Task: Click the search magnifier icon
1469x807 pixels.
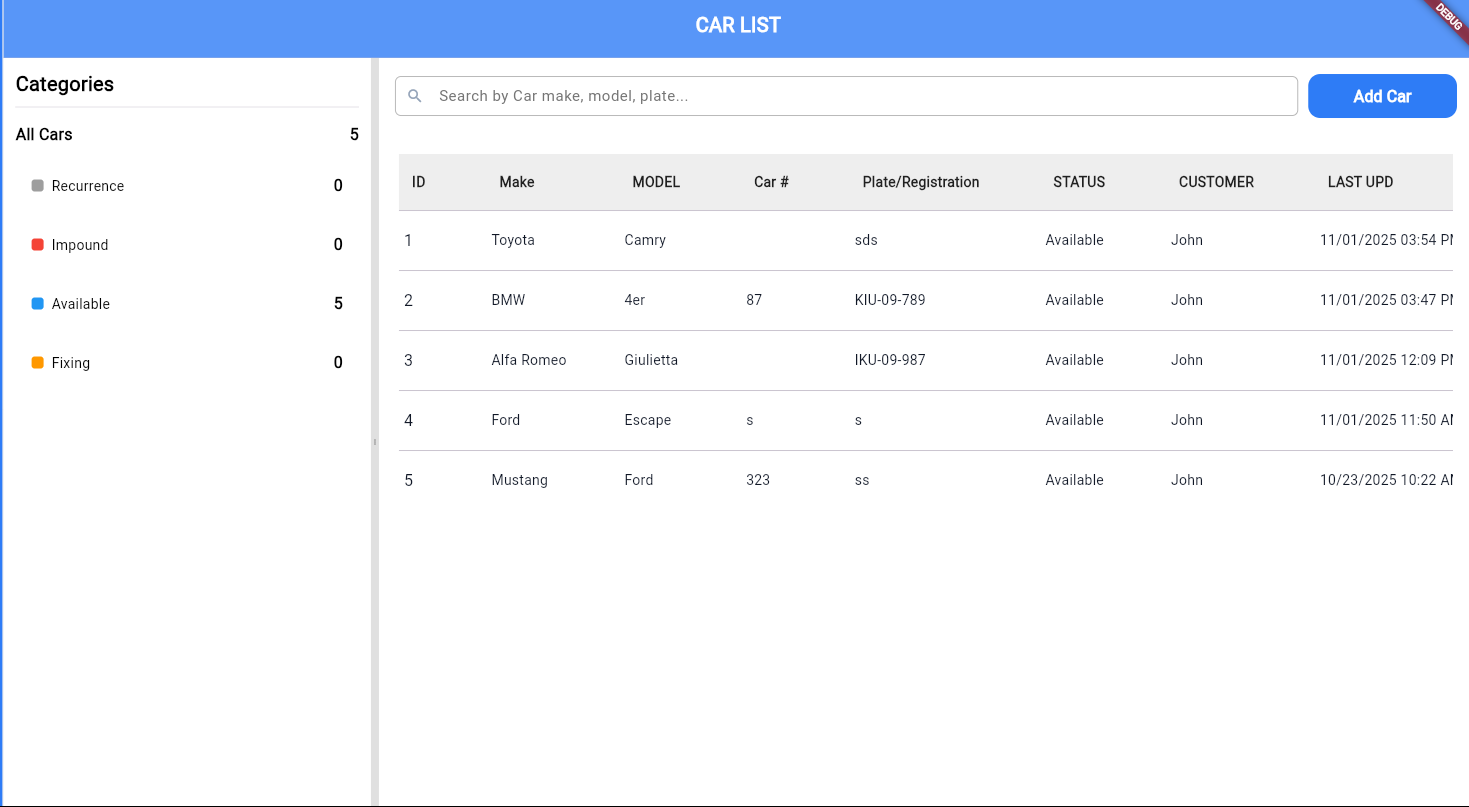Action: pyautogui.click(x=414, y=96)
